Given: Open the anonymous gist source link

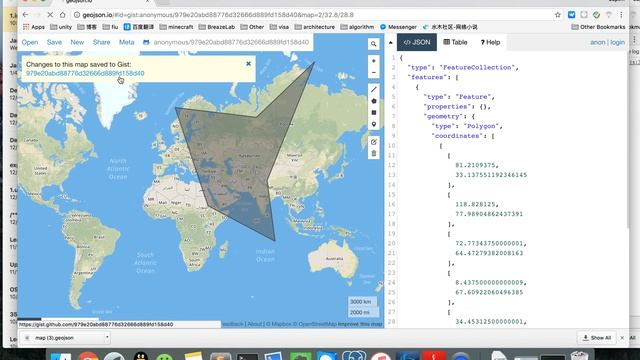Looking at the screenshot, I should [x=231, y=42].
